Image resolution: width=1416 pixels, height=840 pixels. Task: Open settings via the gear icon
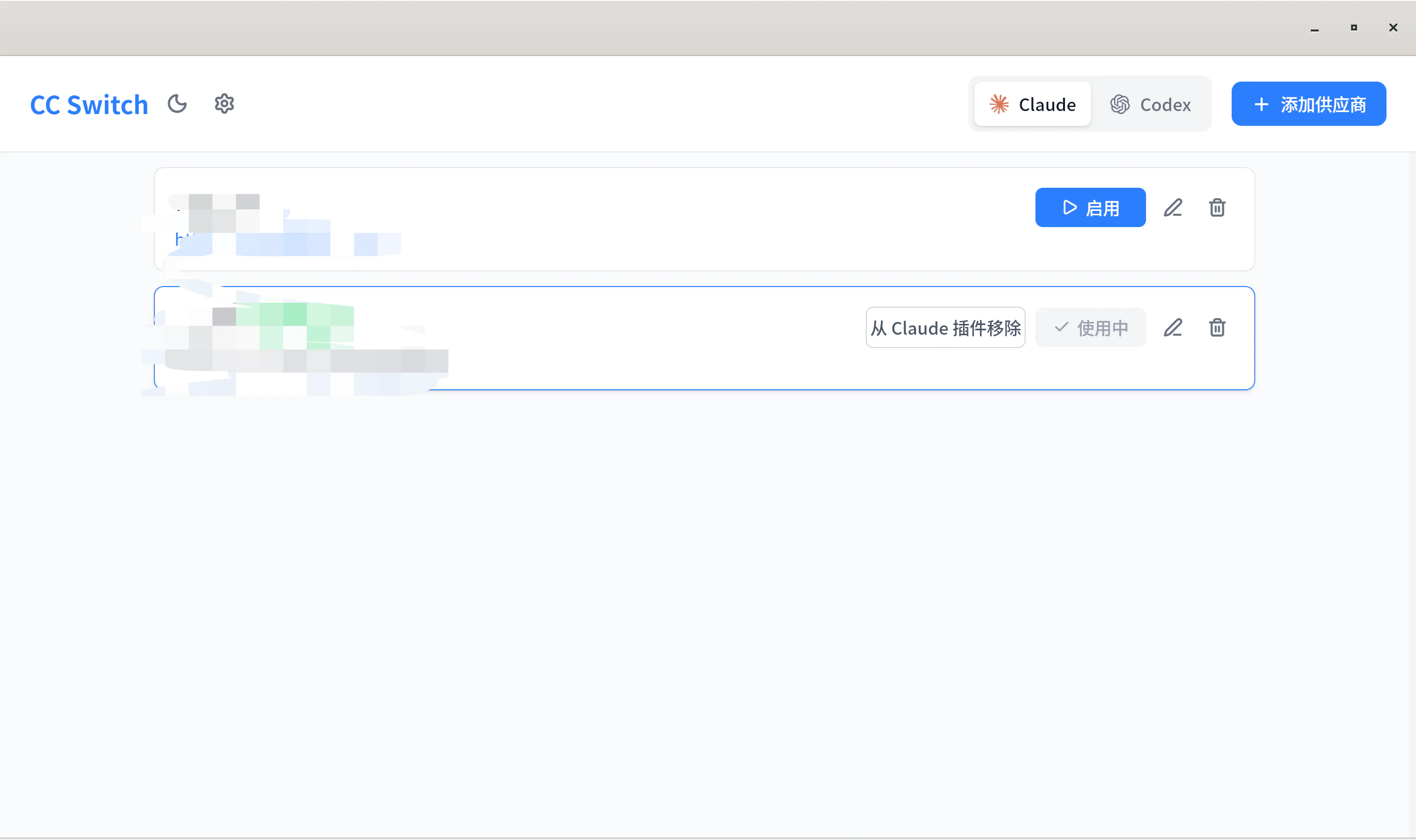[224, 104]
